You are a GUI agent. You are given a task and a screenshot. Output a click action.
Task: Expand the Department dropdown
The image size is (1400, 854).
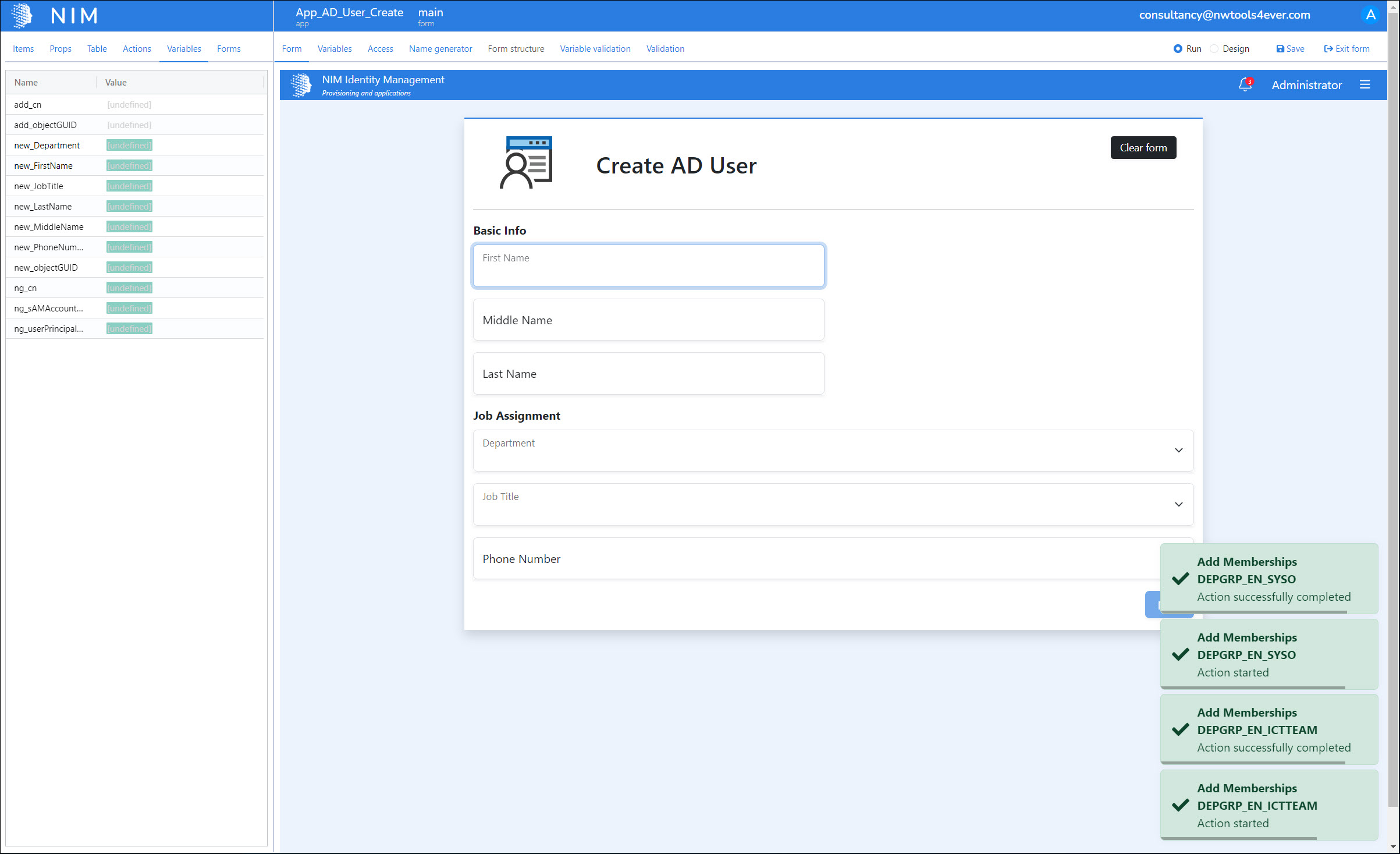(1178, 451)
